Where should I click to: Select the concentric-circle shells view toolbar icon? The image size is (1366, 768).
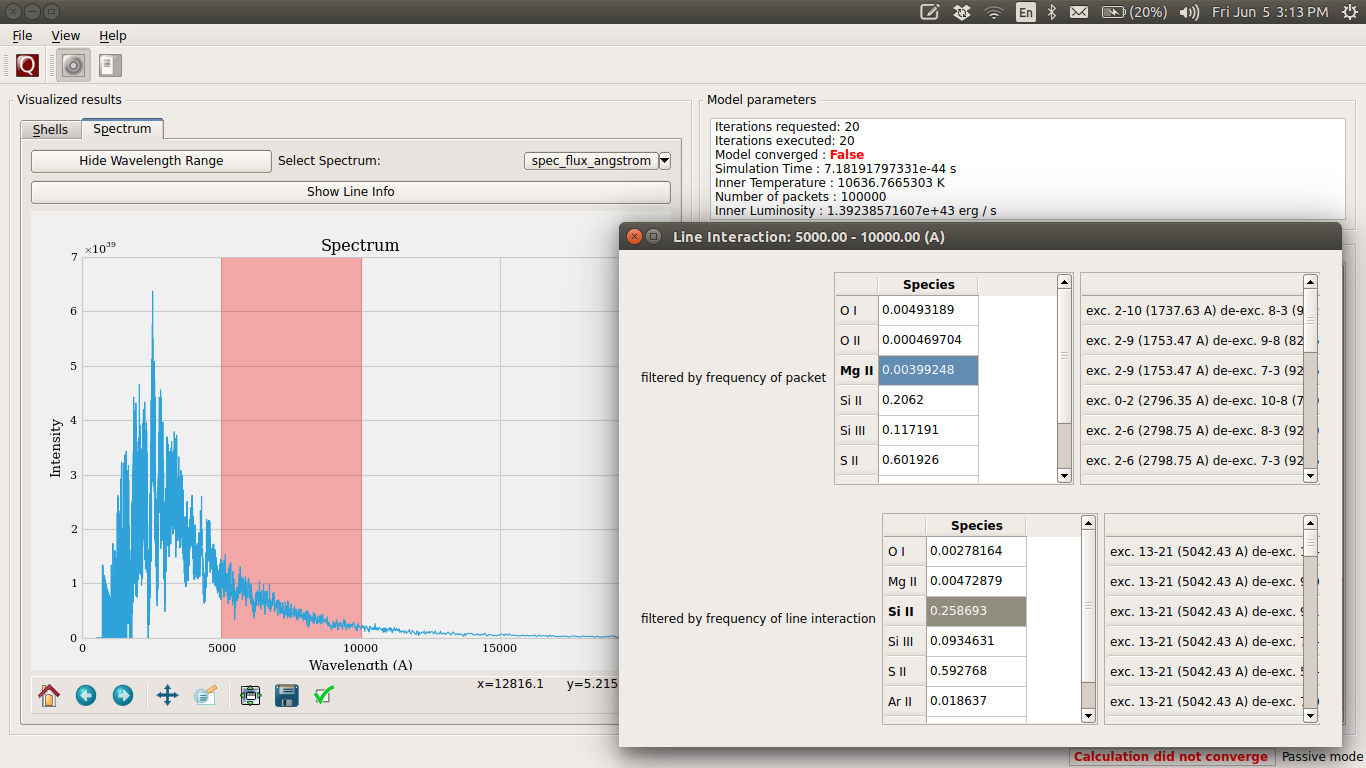click(x=73, y=66)
